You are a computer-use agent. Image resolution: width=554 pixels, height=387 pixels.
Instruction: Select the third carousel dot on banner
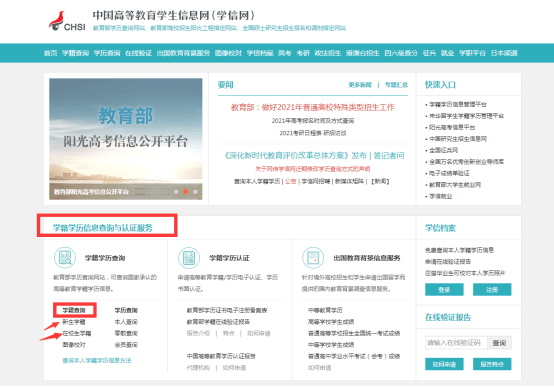[x=195, y=192]
